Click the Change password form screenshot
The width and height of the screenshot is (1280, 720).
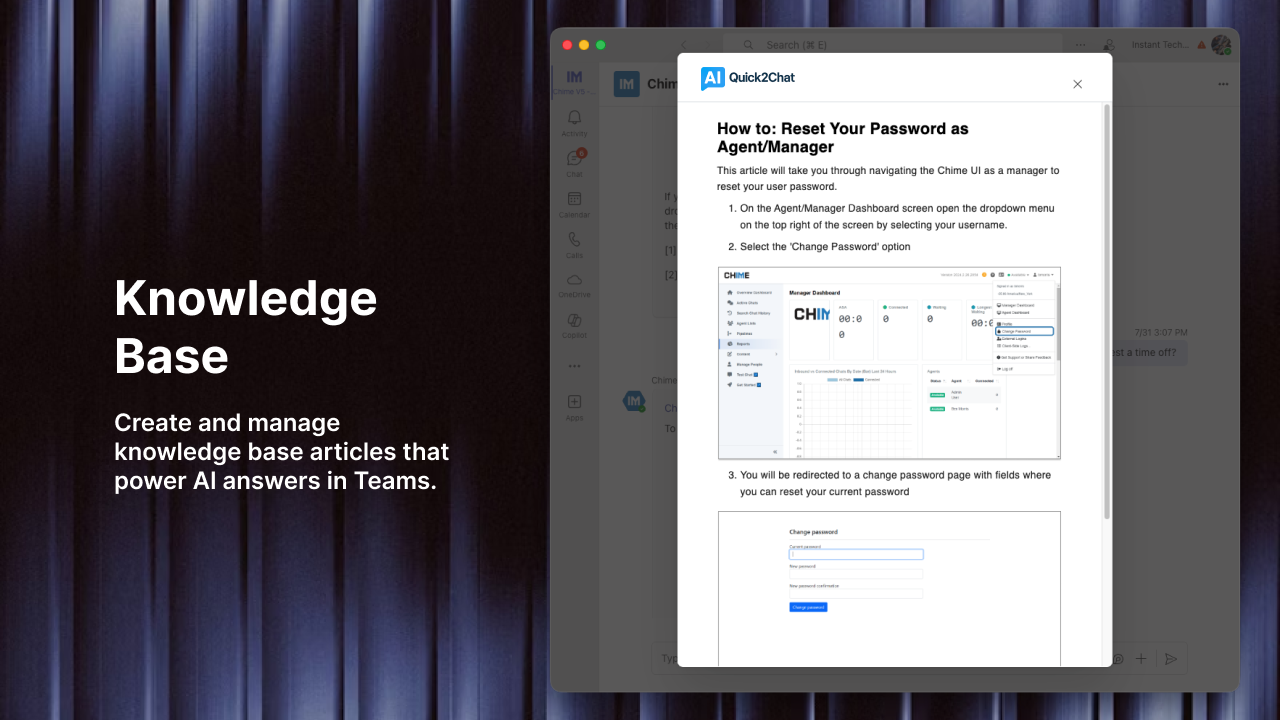pyautogui.click(x=889, y=588)
